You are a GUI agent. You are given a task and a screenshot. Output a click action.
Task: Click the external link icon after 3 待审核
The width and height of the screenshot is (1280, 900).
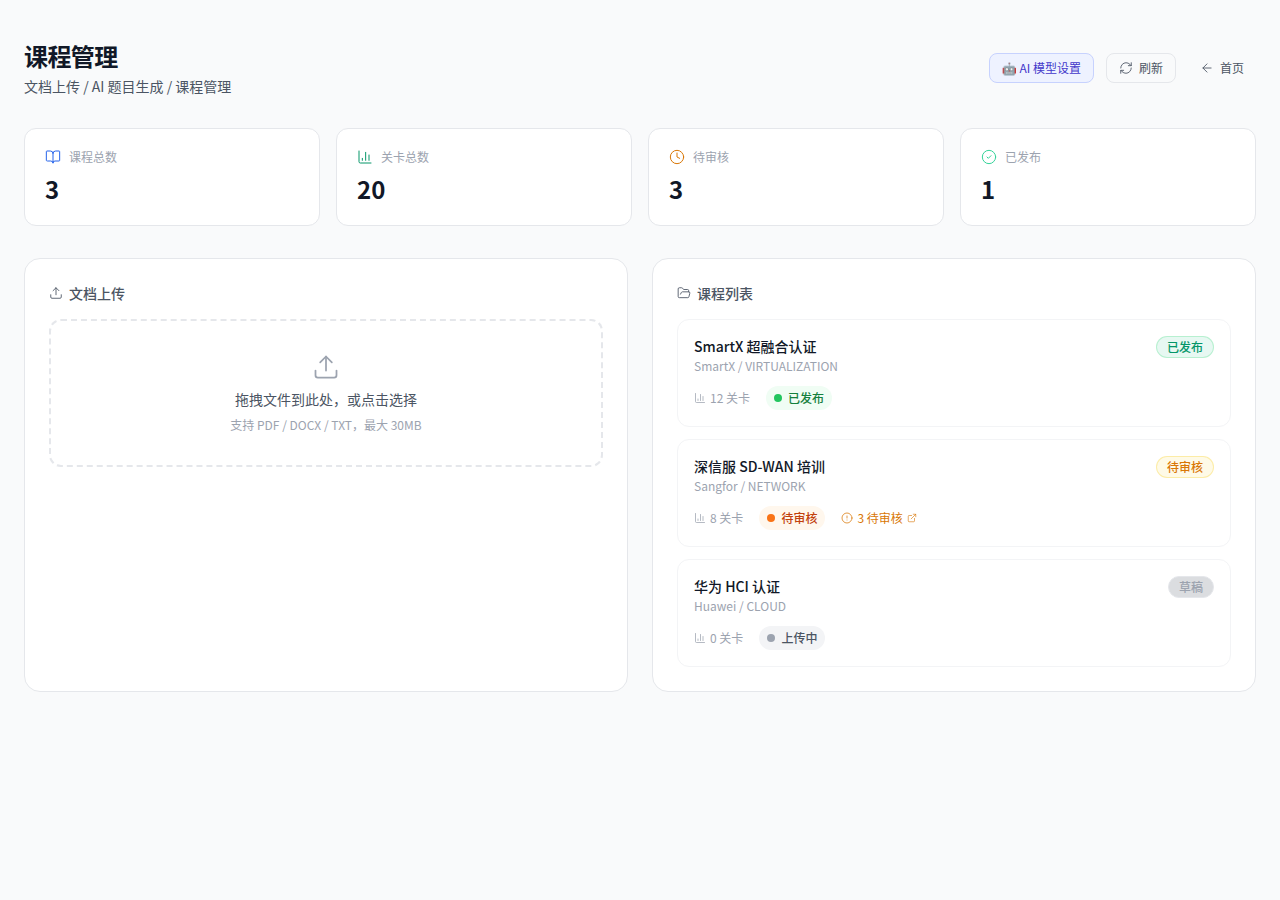tap(911, 518)
